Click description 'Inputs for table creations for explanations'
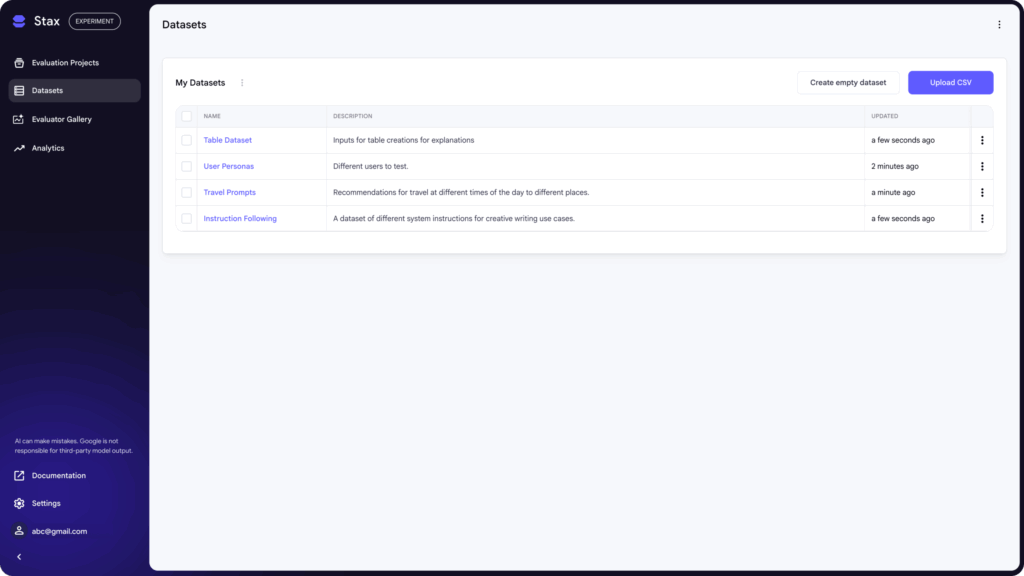Screen dimensions: 1024x576 click(404, 140)
